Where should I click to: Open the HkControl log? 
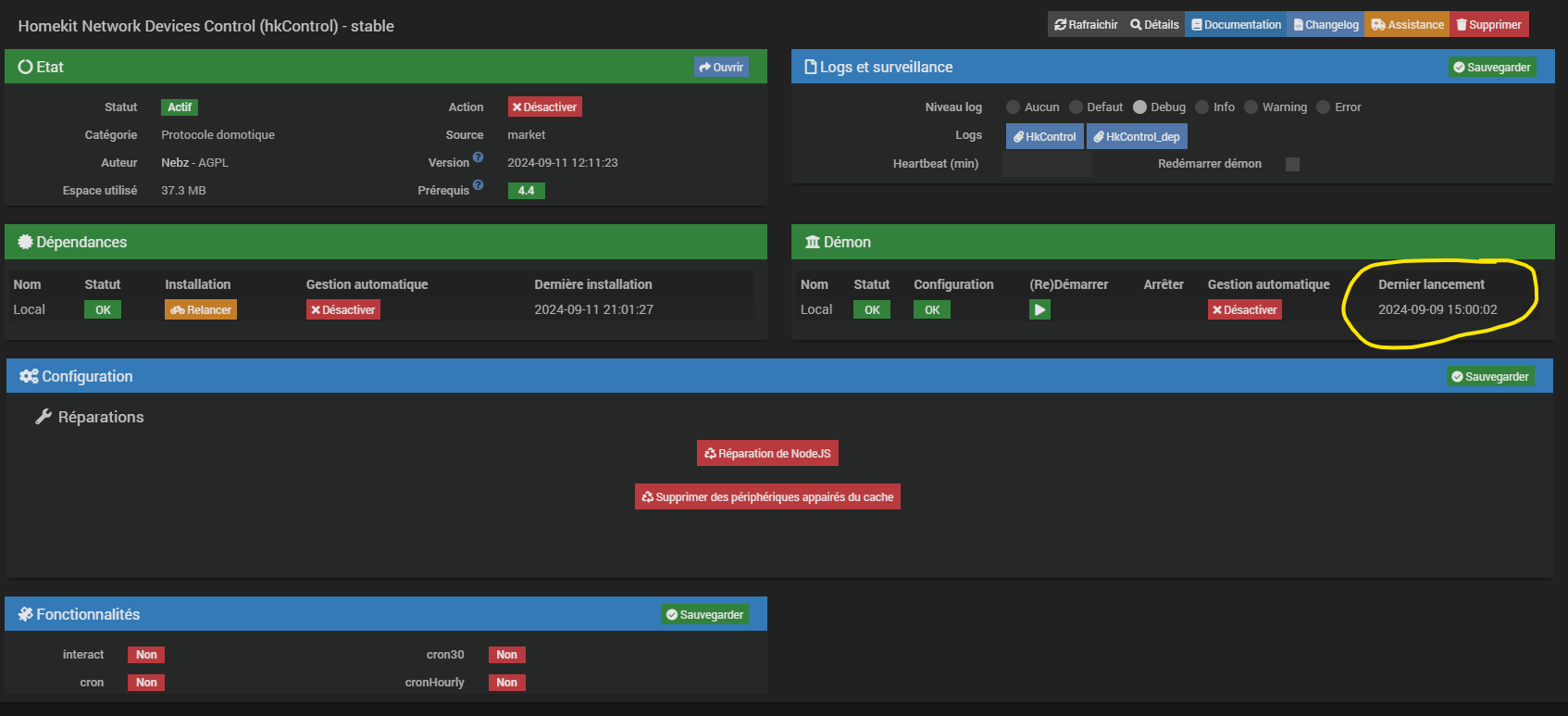[x=1045, y=136]
